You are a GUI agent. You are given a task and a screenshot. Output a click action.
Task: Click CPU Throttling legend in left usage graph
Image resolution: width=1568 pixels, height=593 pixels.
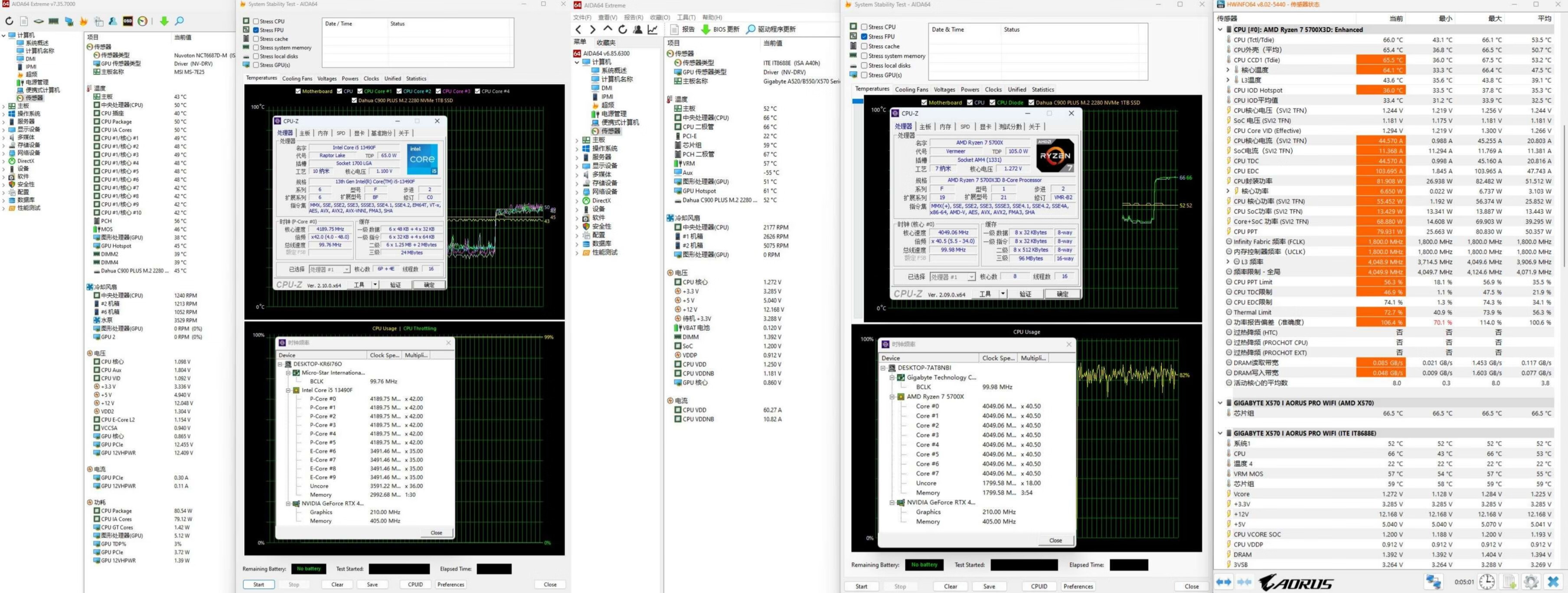(420, 329)
